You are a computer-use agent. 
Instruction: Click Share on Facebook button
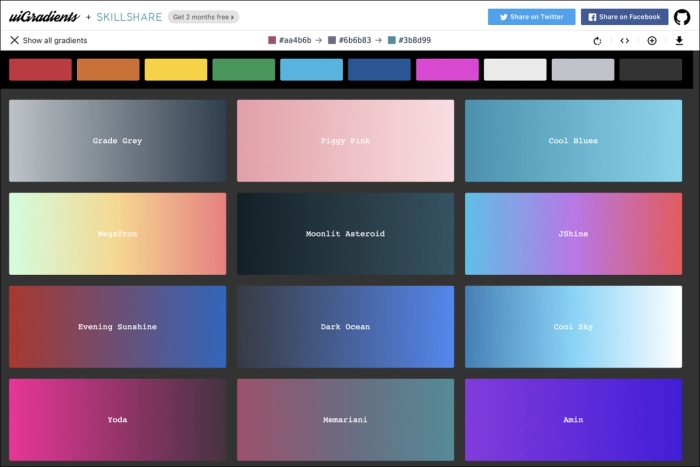624,17
